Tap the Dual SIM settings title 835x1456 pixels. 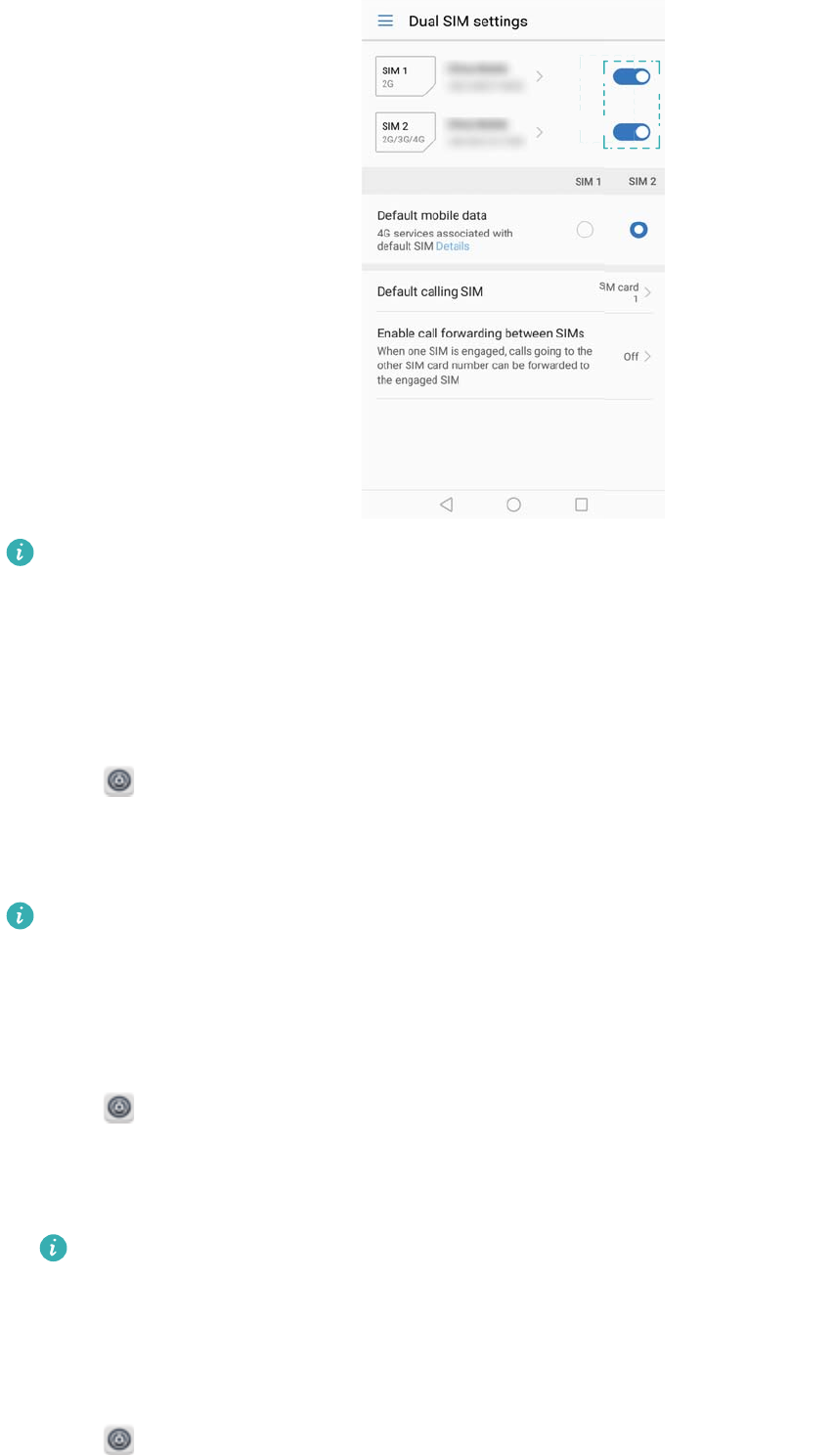pyautogui.click(x=468, y=21)
